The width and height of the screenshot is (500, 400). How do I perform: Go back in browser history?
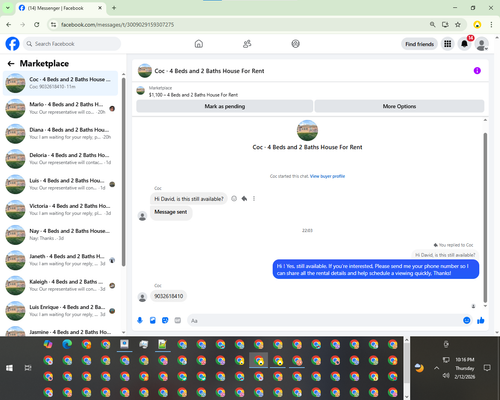(x=9, y=24)
